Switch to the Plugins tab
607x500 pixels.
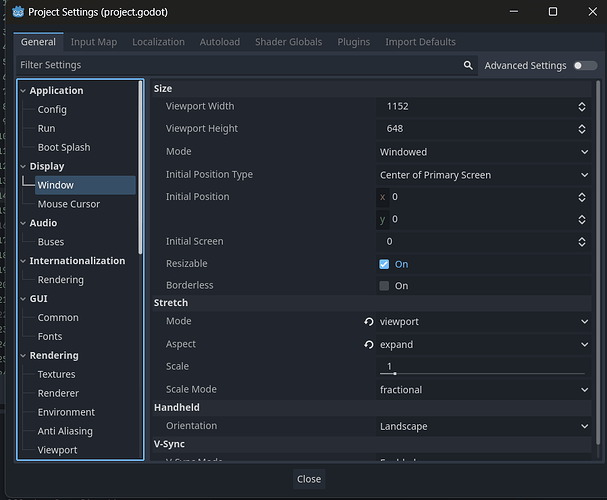click(x=353, y=42)
